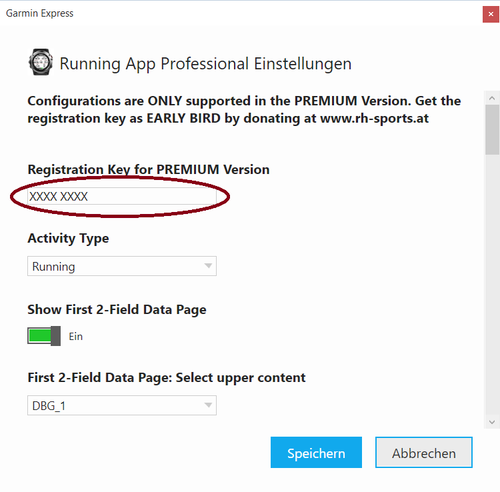Save settings with the Speichern button
Screen dimensions: 500x492
pyautogui.click(x=316, y=452)
